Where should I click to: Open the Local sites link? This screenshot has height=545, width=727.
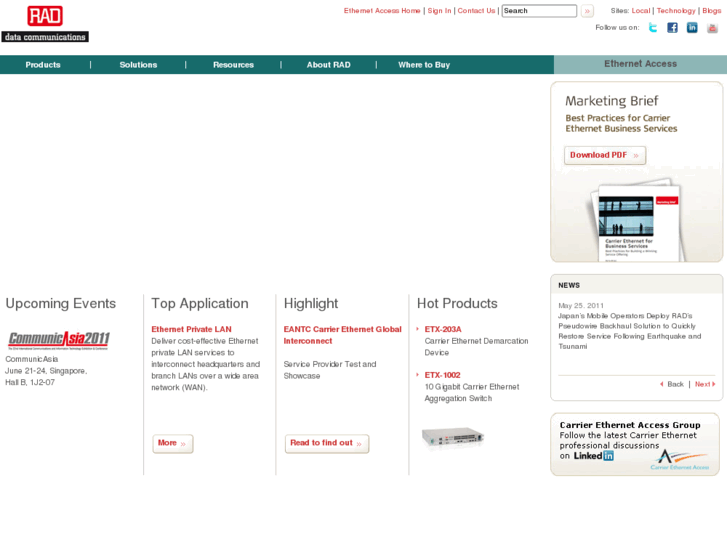click(641, 11)
